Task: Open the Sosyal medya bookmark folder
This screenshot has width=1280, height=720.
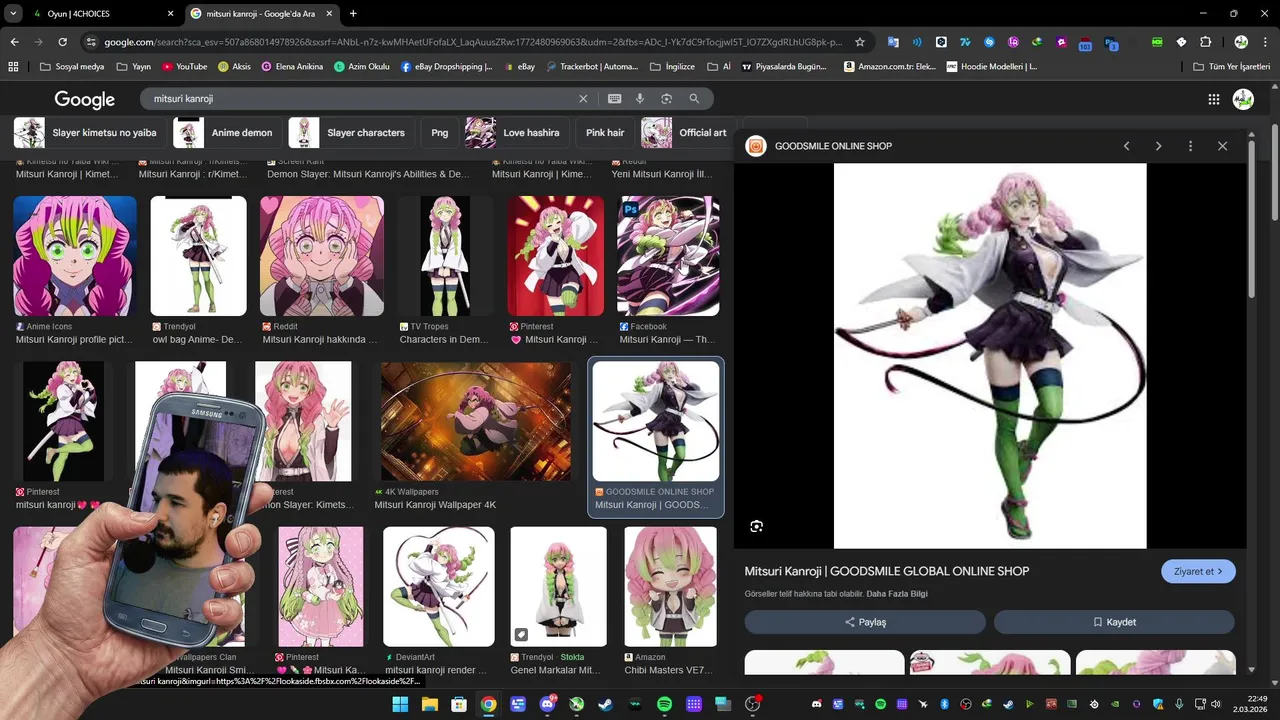Action: coord(71,67)
